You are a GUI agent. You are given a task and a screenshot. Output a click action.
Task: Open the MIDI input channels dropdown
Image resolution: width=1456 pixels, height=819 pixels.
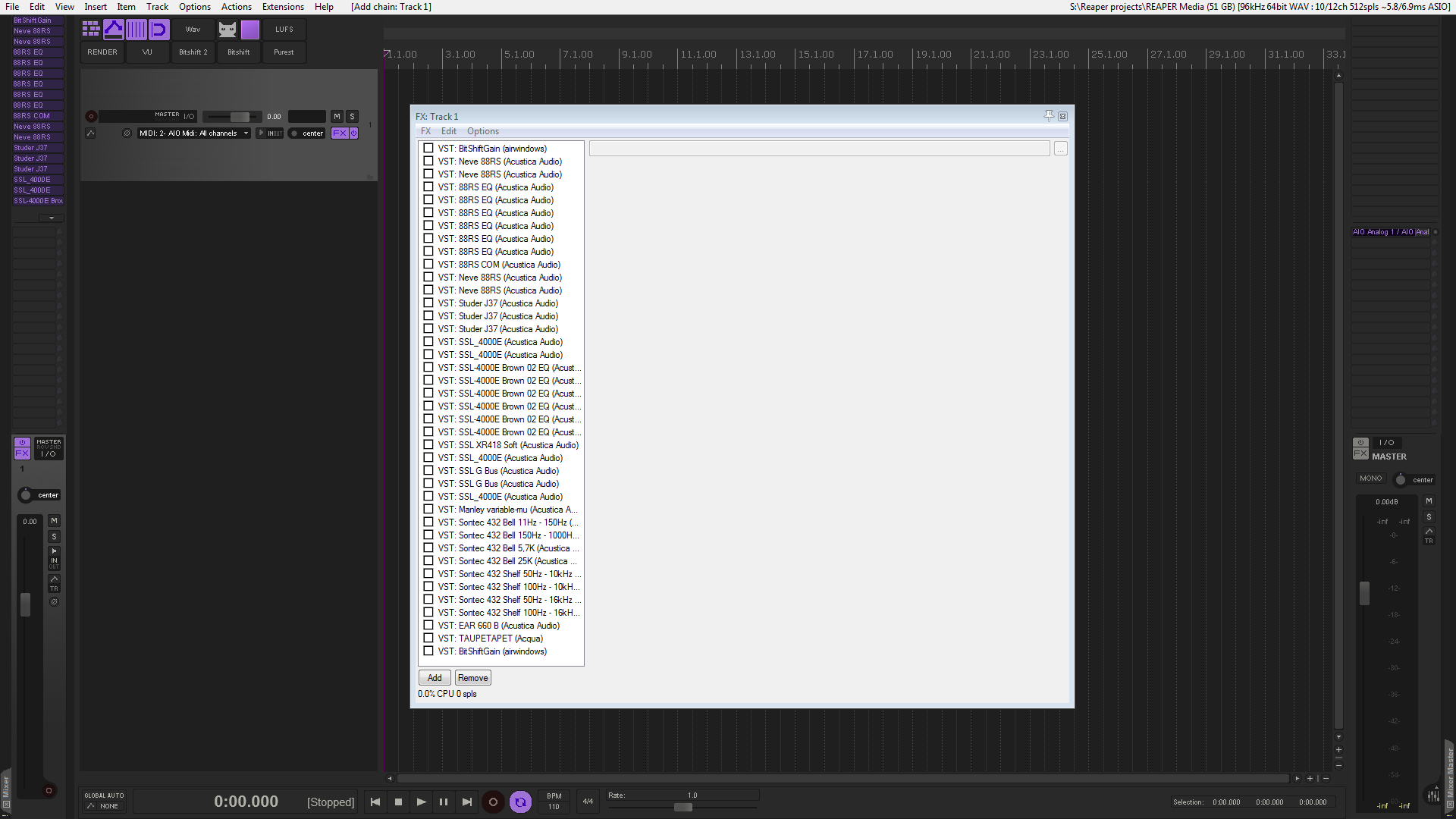(194, 133)
